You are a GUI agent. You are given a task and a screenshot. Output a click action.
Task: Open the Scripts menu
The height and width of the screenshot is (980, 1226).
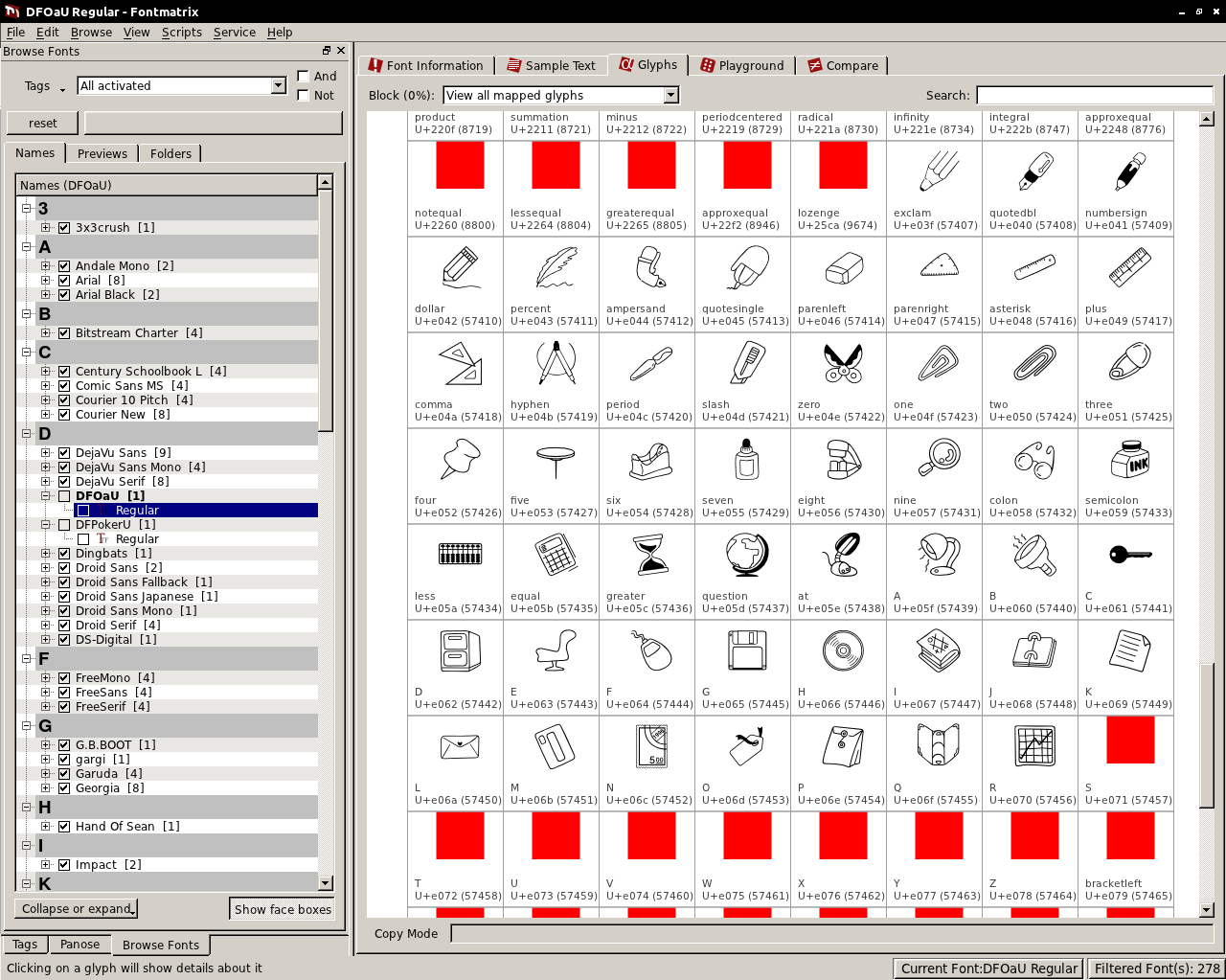coord(182,32)
